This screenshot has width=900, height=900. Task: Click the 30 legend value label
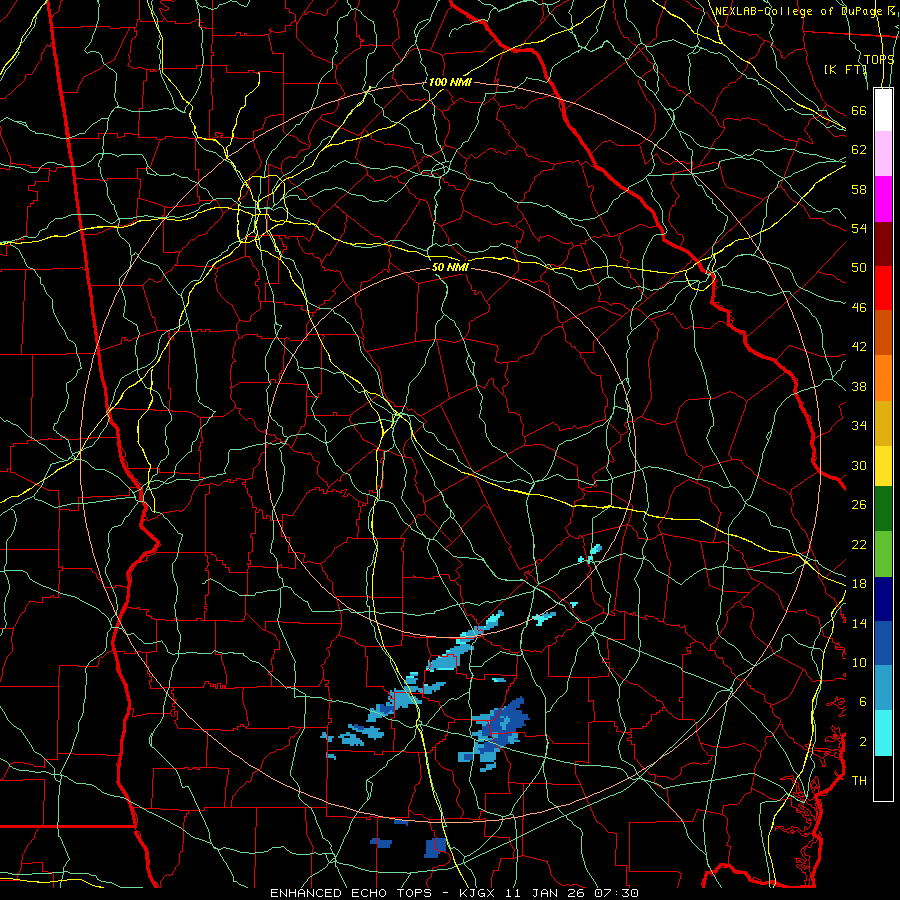click(x=859, y=465)
